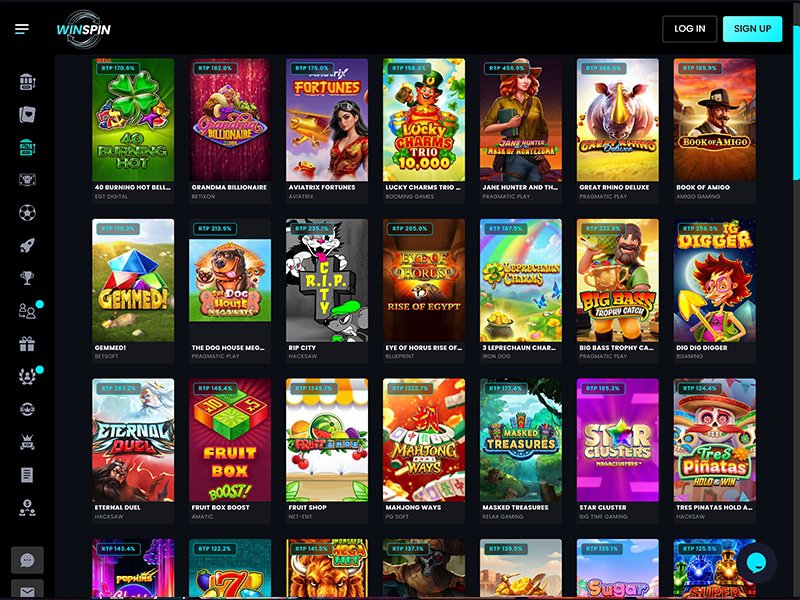800x600 pixels.
Task: Open Aviatrix Fortunes game thumbnail
Action: coord(327,120)
